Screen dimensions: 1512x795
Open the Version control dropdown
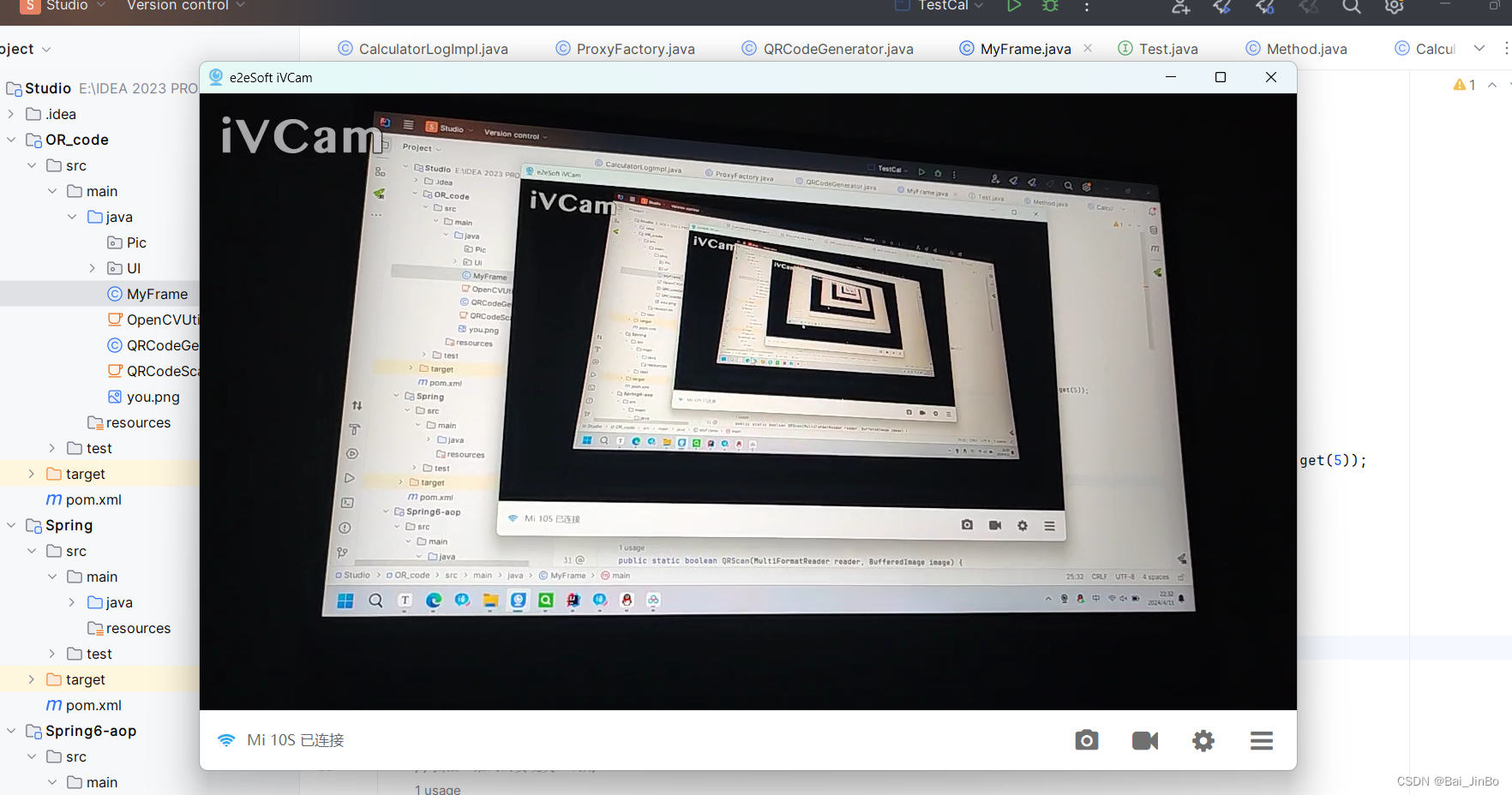[185, 5]
